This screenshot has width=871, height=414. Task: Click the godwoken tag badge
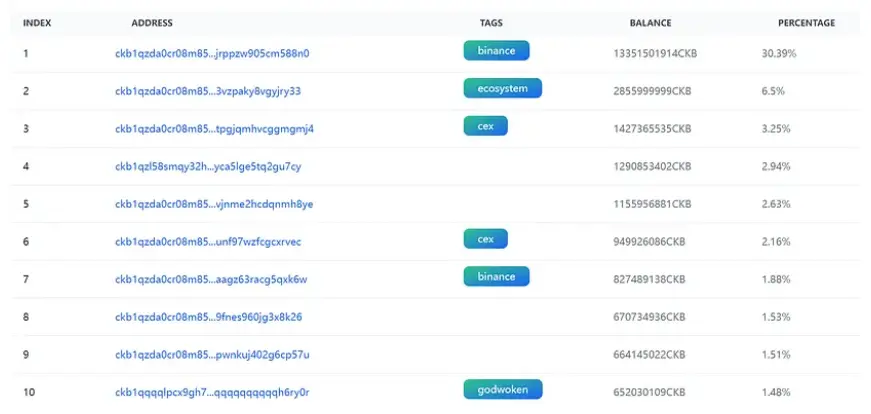[502, 388]
